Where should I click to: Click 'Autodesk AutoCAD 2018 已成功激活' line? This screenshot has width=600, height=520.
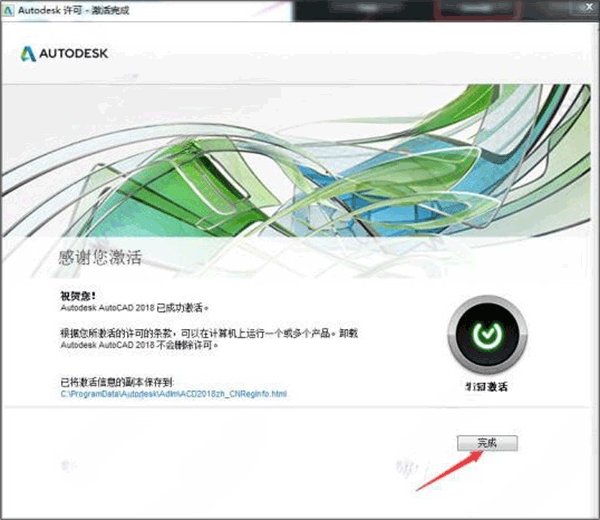[135, 308]
